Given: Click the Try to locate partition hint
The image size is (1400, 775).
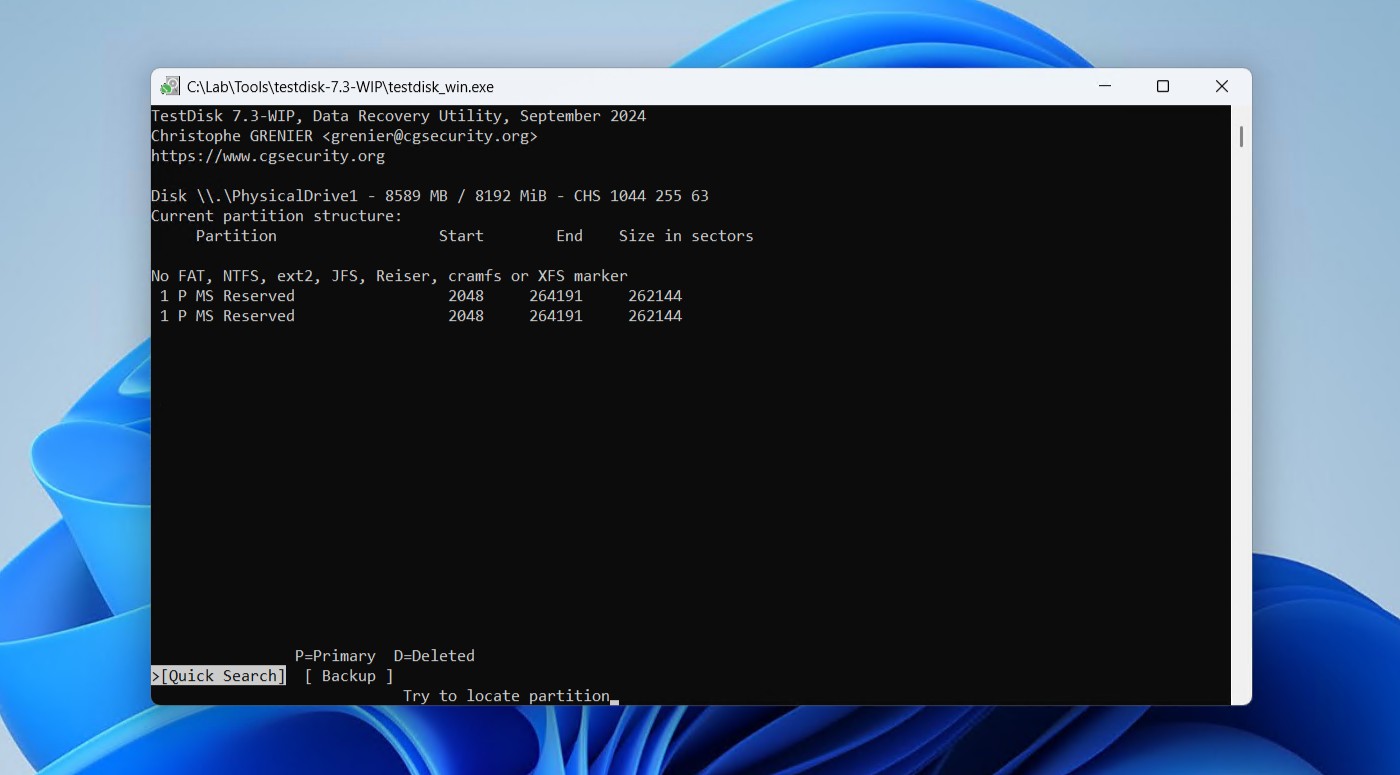Looking at the screenshot, I should (506, 696).
